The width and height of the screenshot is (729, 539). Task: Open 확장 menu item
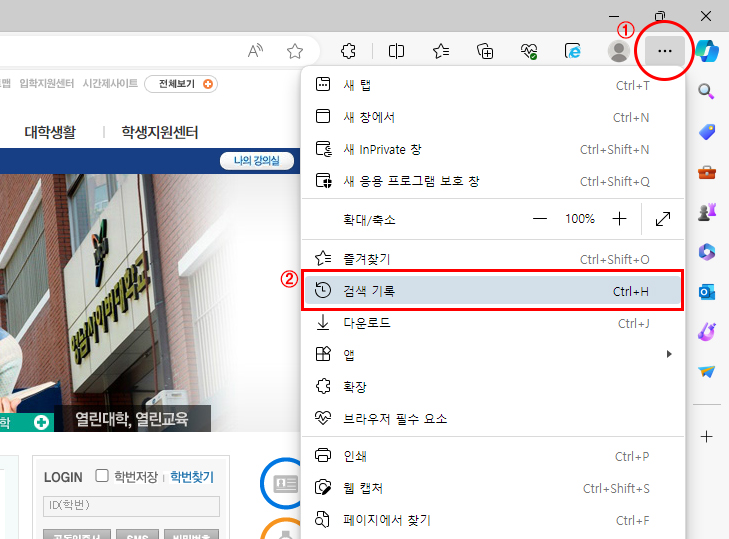493,386
